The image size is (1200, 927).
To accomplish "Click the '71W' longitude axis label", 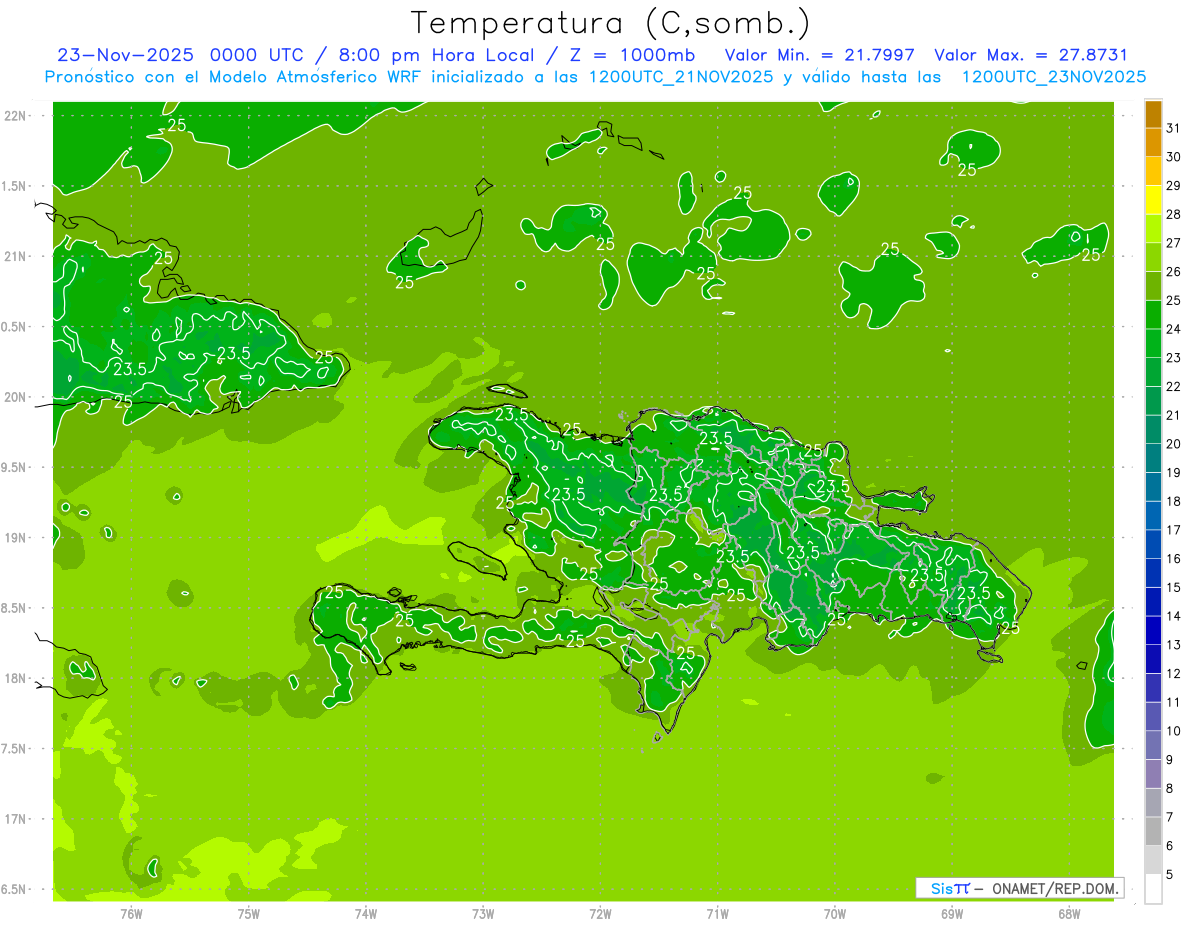I will (717, 914).
